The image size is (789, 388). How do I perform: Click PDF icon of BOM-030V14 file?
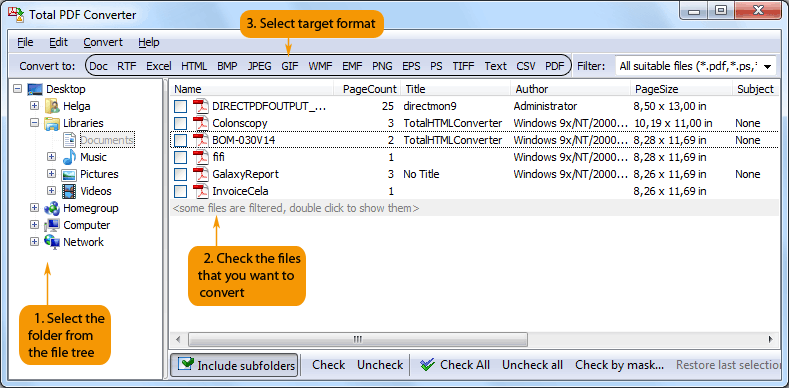[201, 140]
